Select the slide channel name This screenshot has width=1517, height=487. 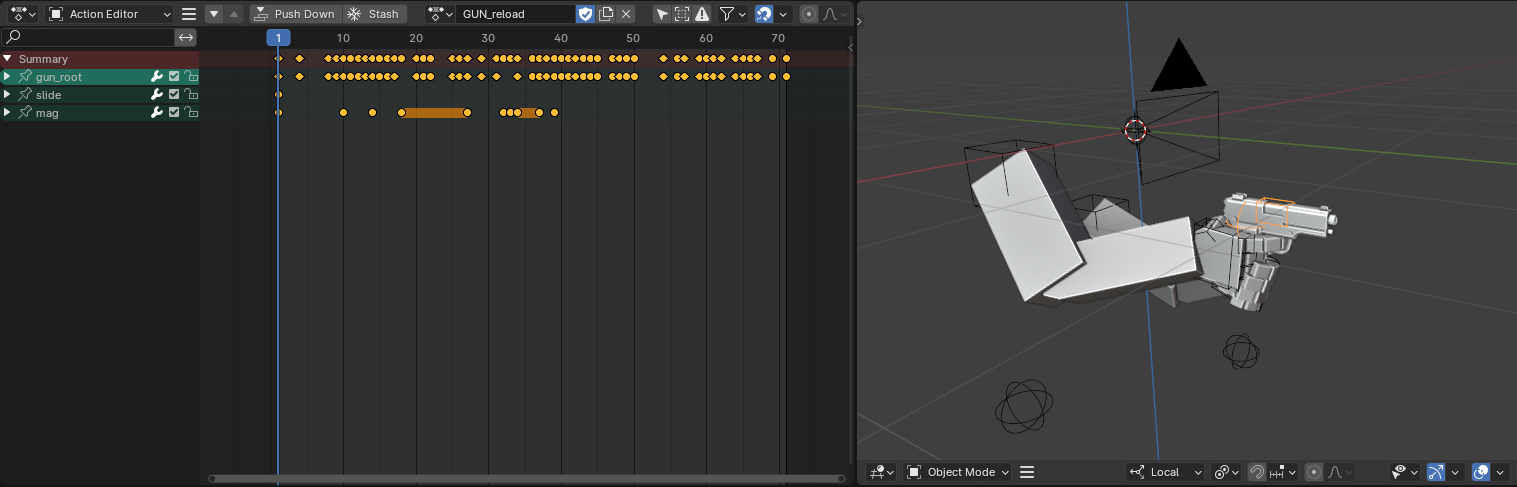pos(49,95)
